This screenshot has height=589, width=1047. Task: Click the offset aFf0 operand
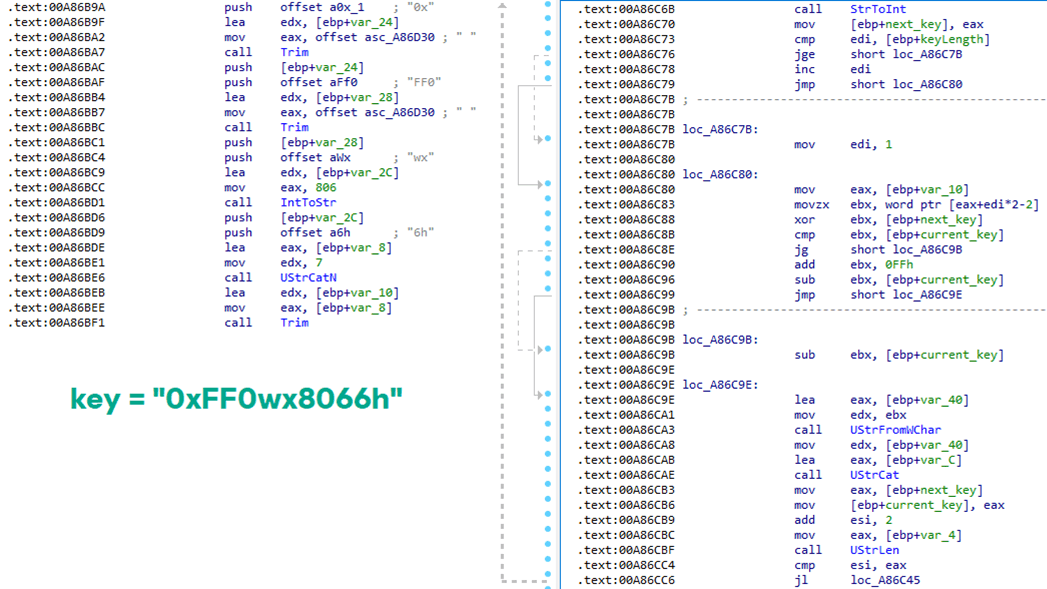coord(319,82)
